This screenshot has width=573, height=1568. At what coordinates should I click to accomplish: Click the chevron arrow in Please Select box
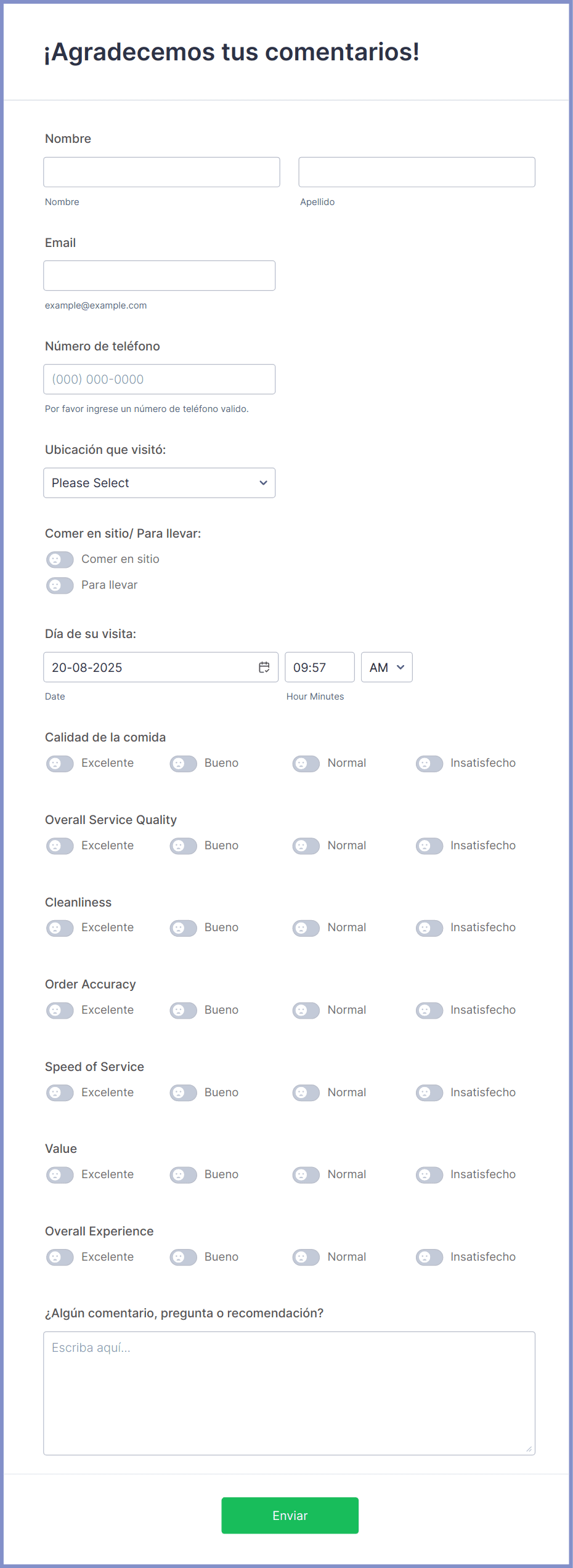tap(263, 483)
